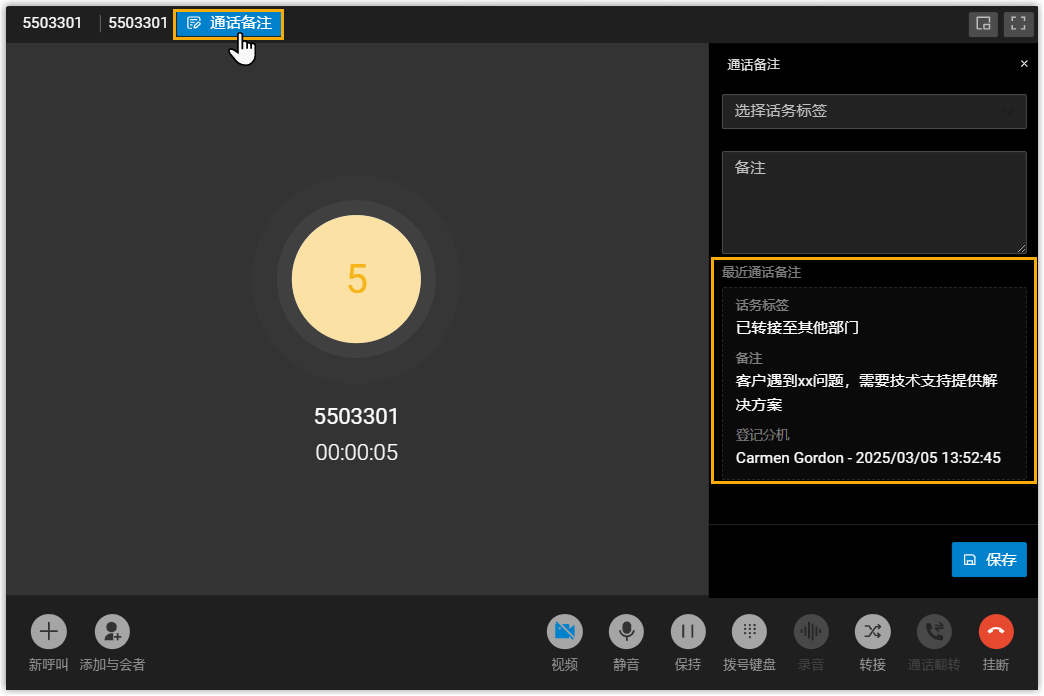Viewport: 1044px width, 696px height.
Task: Click the recording waveform icon
Action: click(811, 632)
